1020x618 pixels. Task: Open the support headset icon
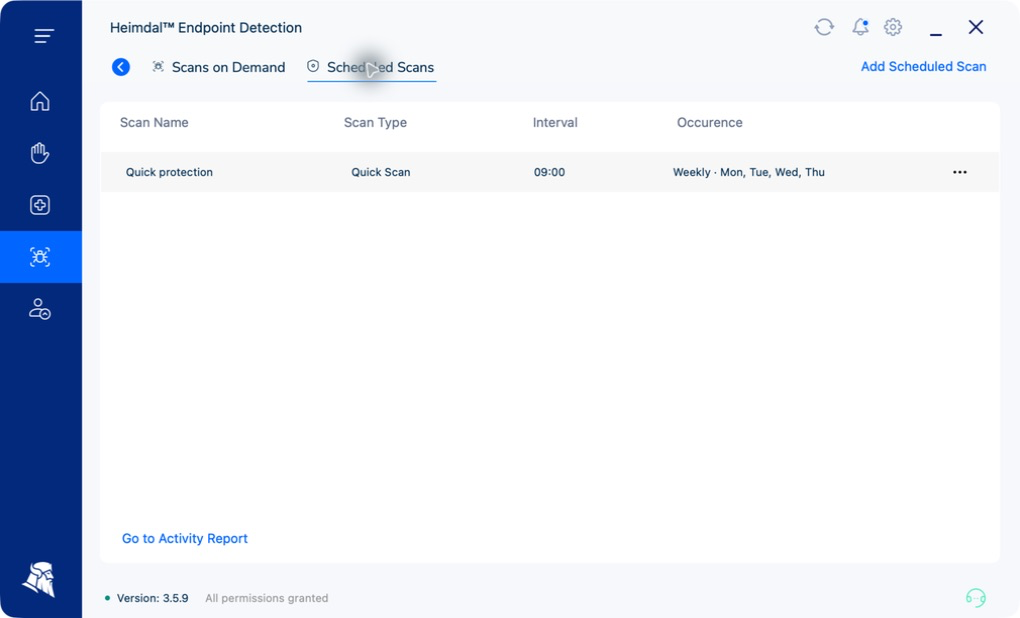click(976, 597)
